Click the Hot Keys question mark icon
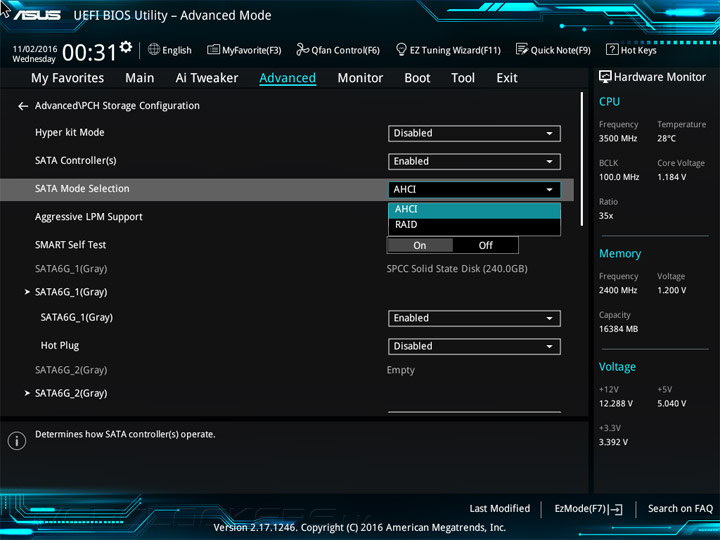The height and width of the screenshot is (540, 720). click(x=612, y=49)
